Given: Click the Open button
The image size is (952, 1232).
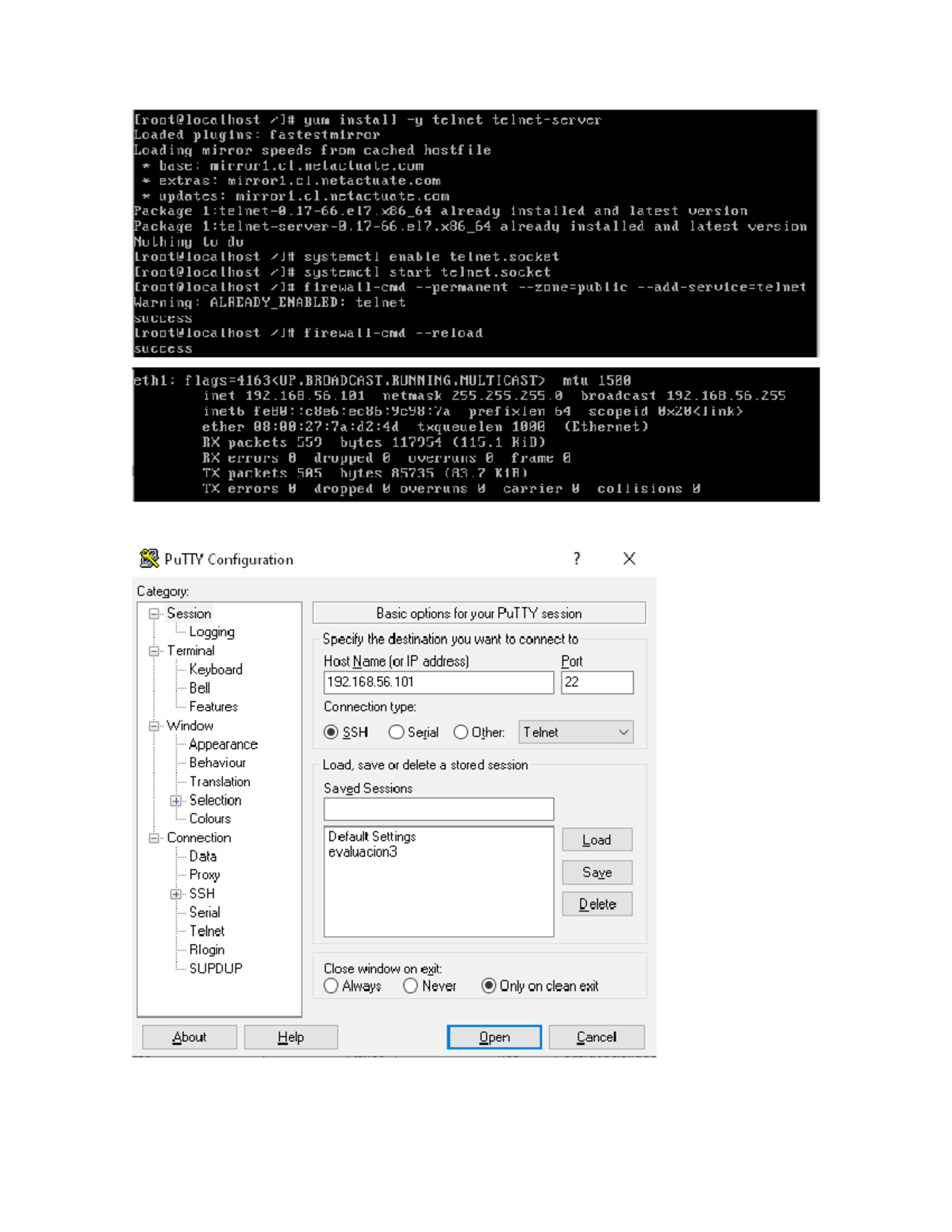Looking at the screenshot, I should (x=494, y=1037).
